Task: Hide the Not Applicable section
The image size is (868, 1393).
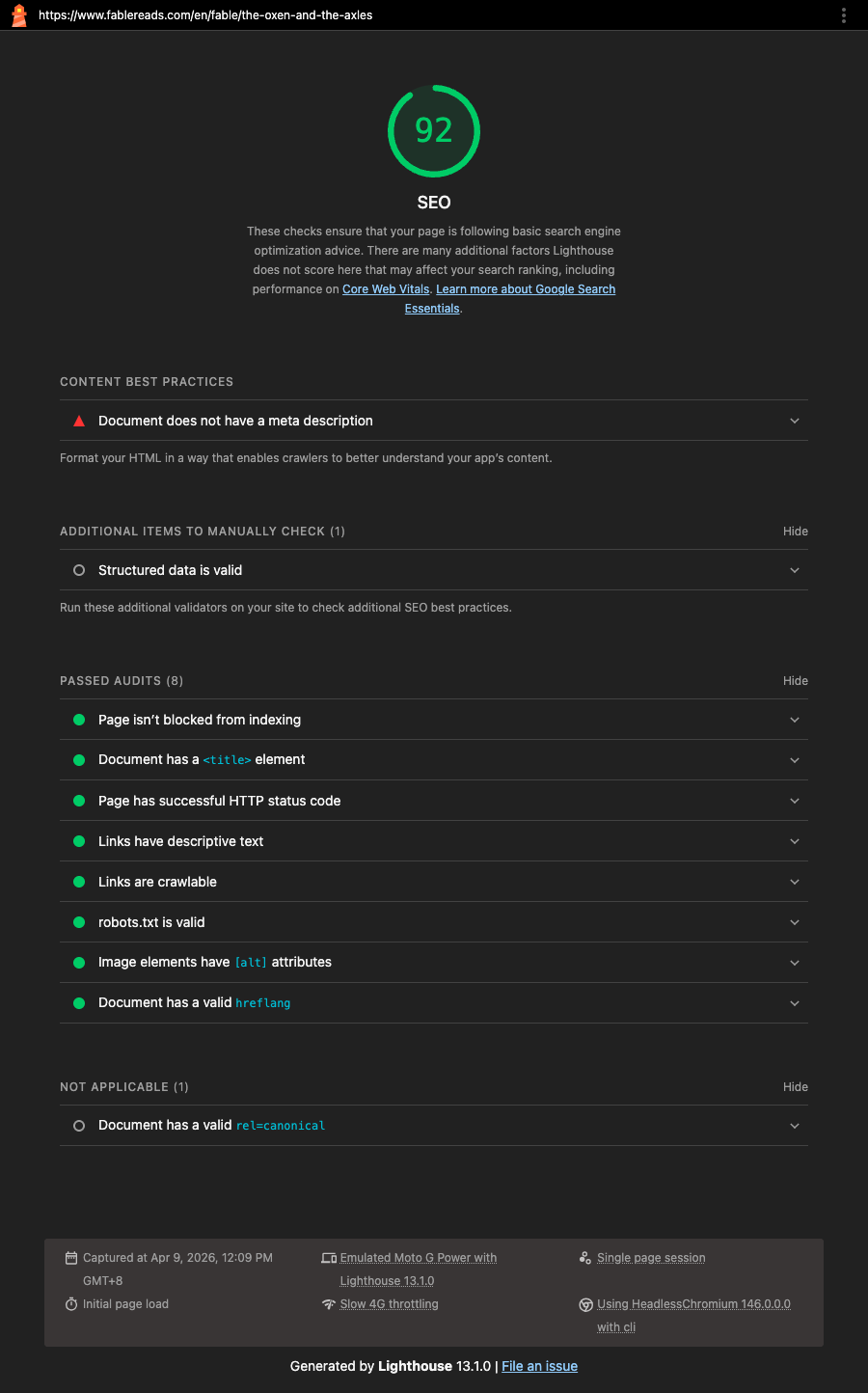Action: pos(796,1087)
